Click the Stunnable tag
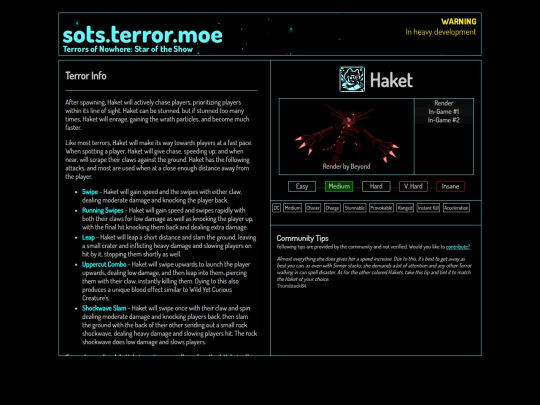 [x=355, y=208]
